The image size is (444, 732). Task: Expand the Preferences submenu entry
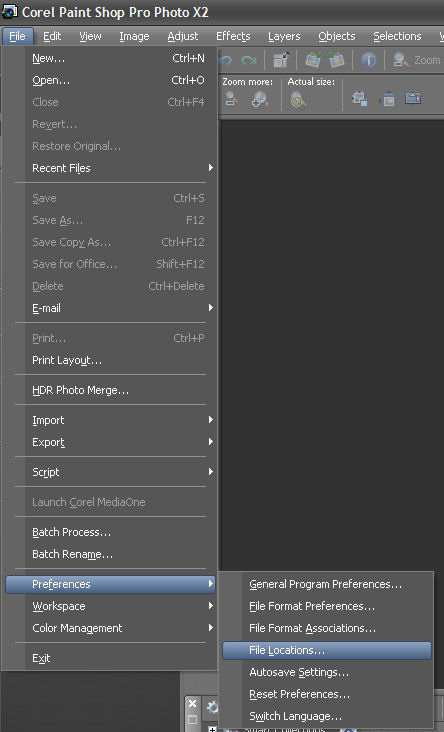click(111, 584)
